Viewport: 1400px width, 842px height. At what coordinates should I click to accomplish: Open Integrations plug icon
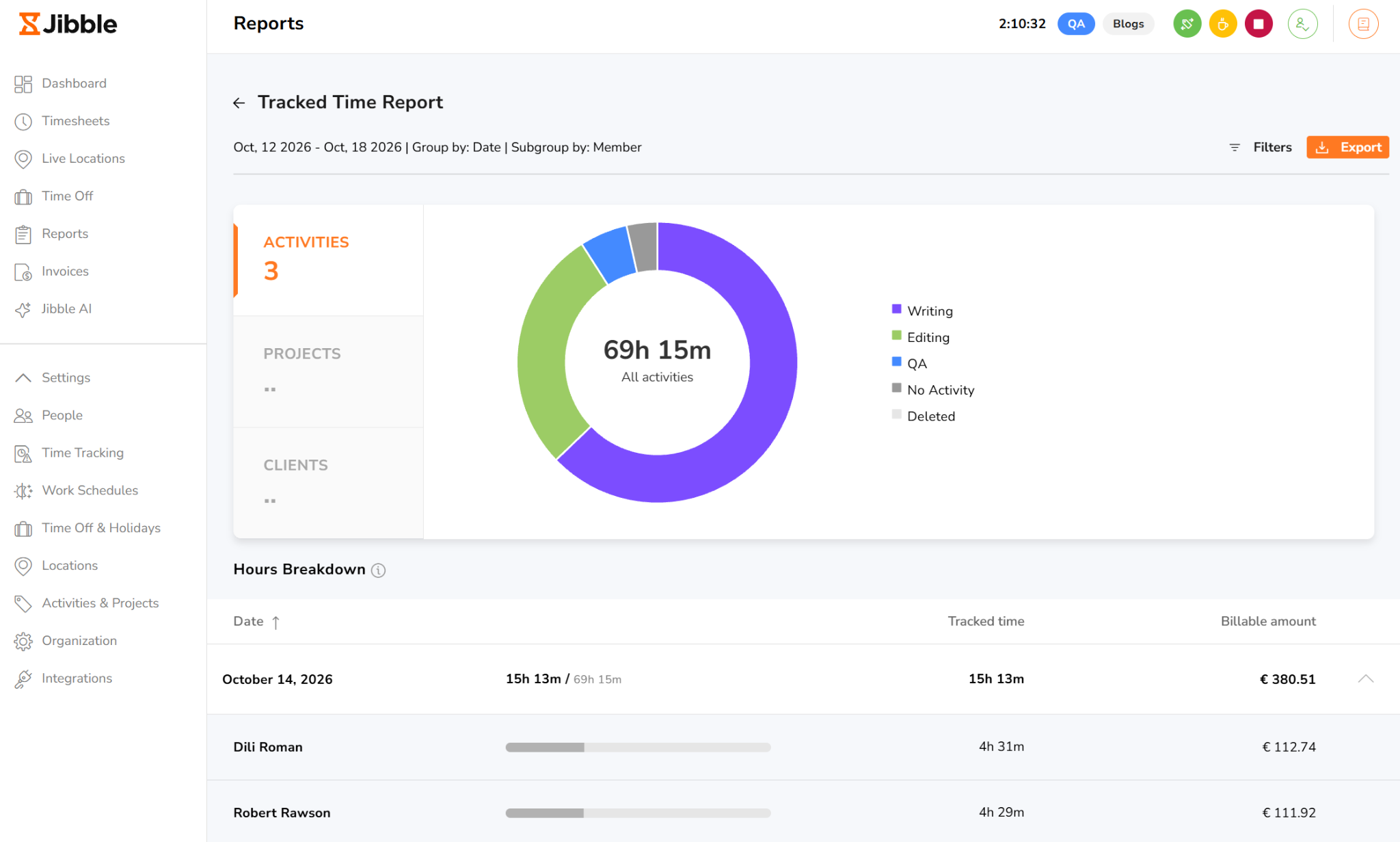pyautogui.click(x=23, y=679)
